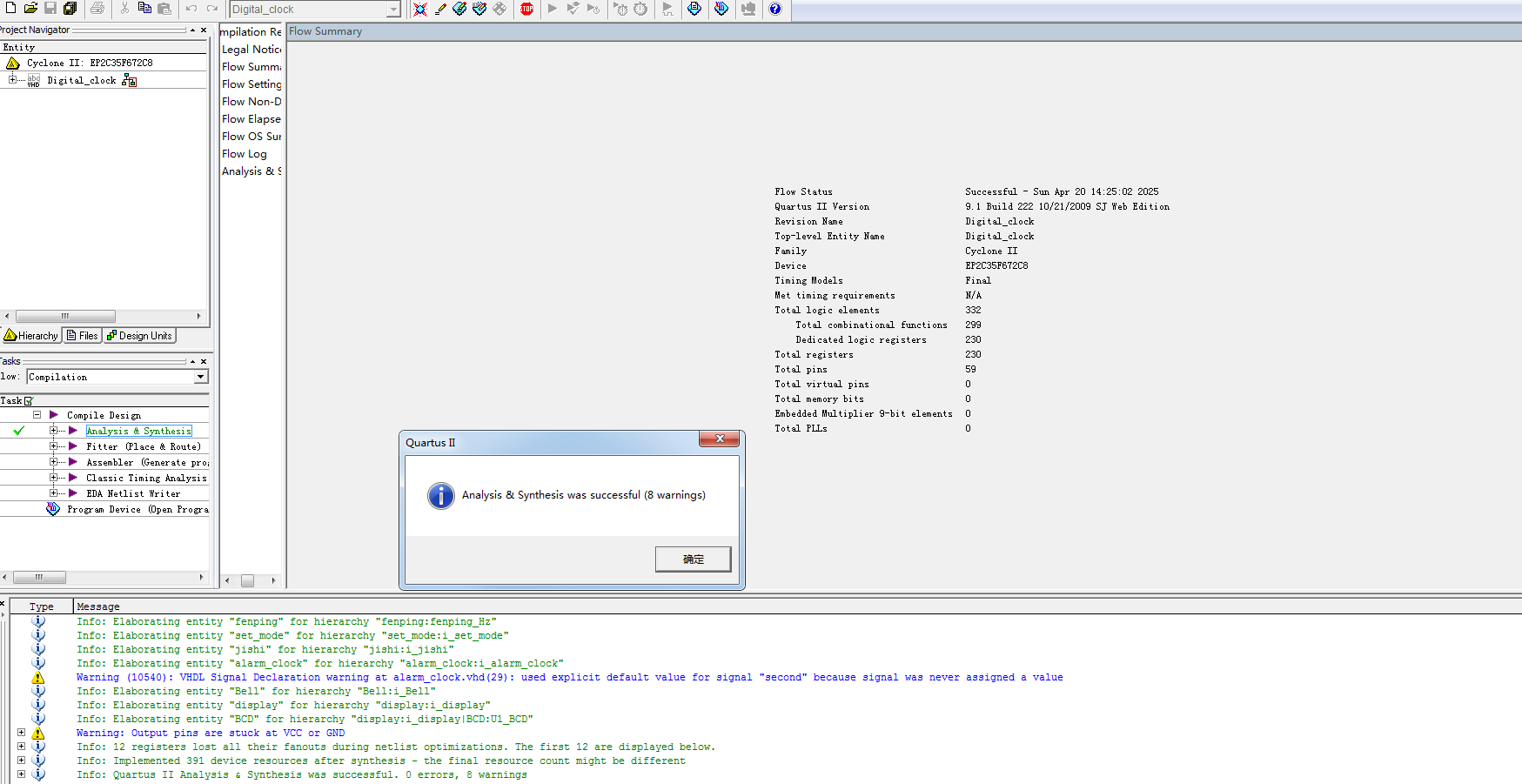
Task: Click the Undo arrow icon
Action: coord(191,9)
